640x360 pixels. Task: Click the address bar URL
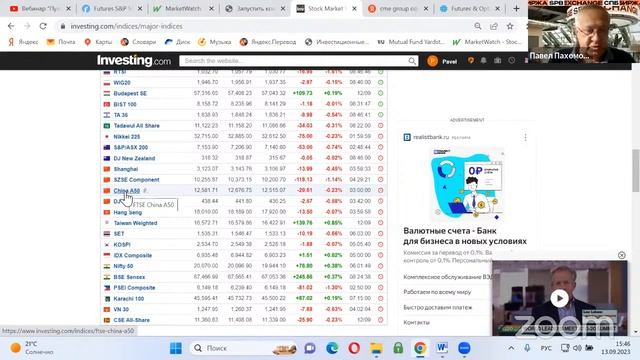127,26
